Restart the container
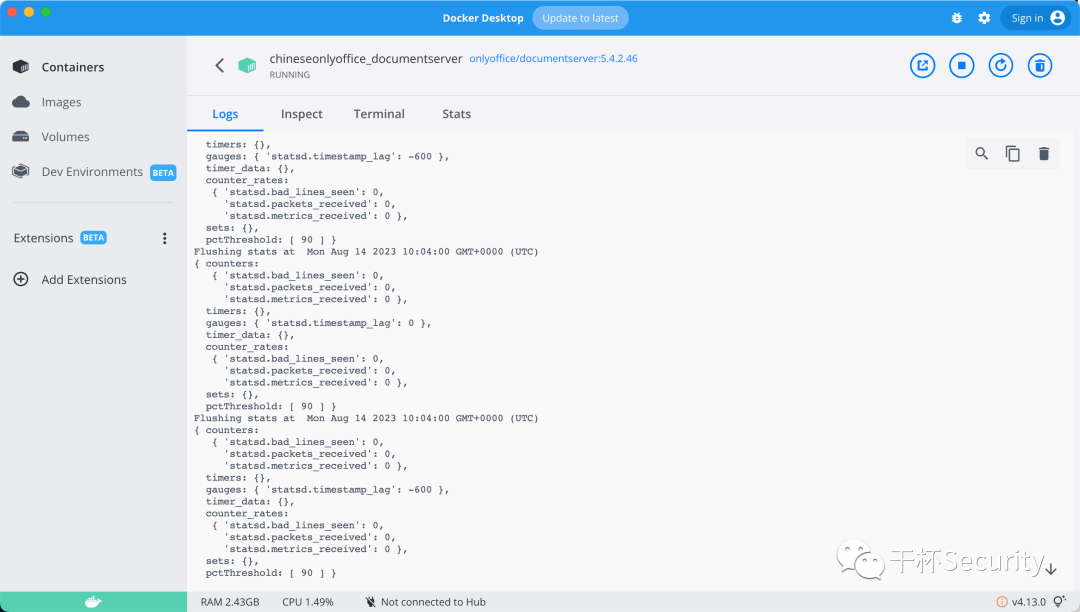The width and height of the screenshot is (1080, 612). pos(1001,66)
